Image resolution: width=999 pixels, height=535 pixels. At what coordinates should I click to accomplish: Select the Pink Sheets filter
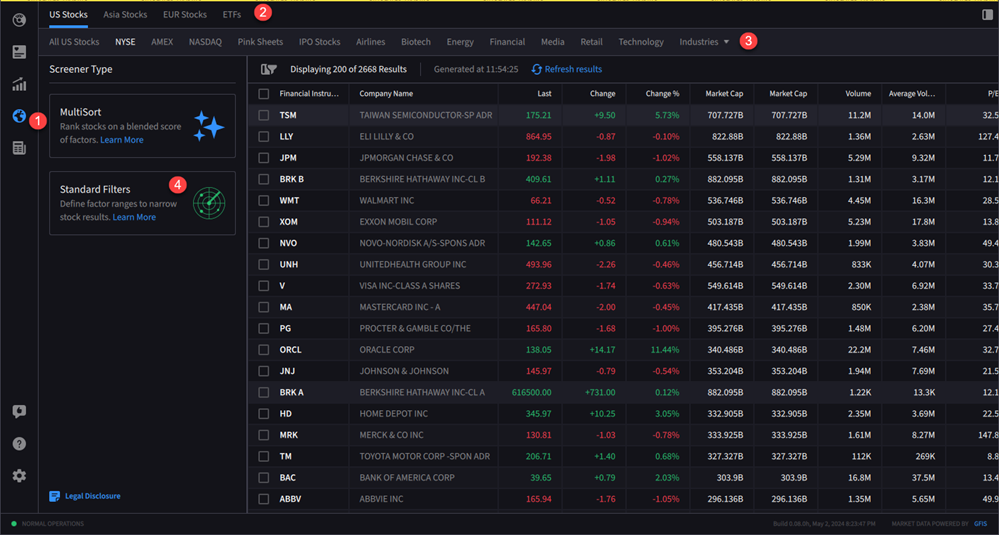pos(260,42)
